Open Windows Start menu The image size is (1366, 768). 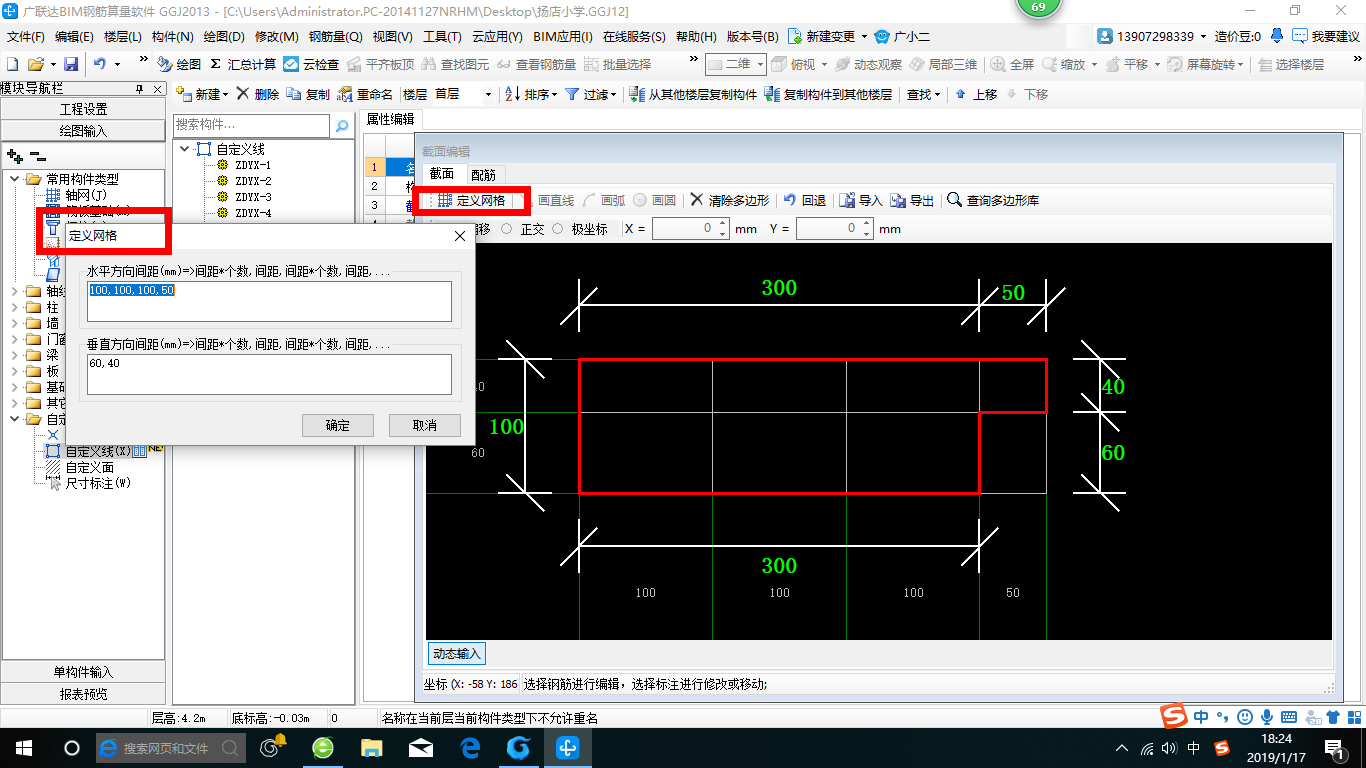pos(22,747)
